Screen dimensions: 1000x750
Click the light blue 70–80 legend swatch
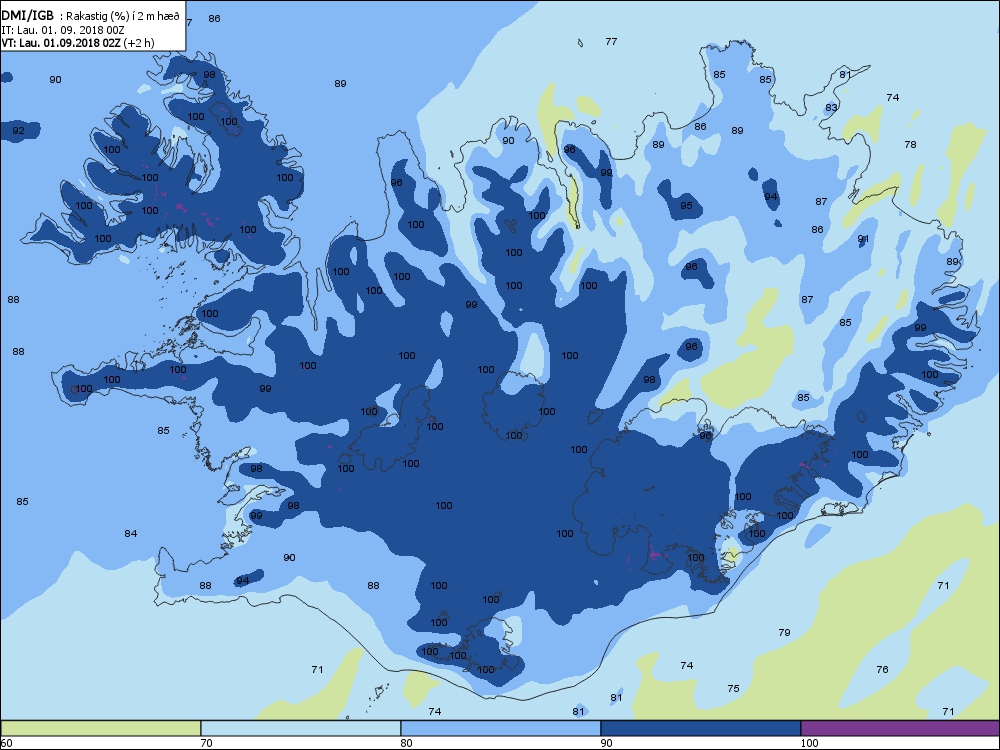click(x=300, y=728)
